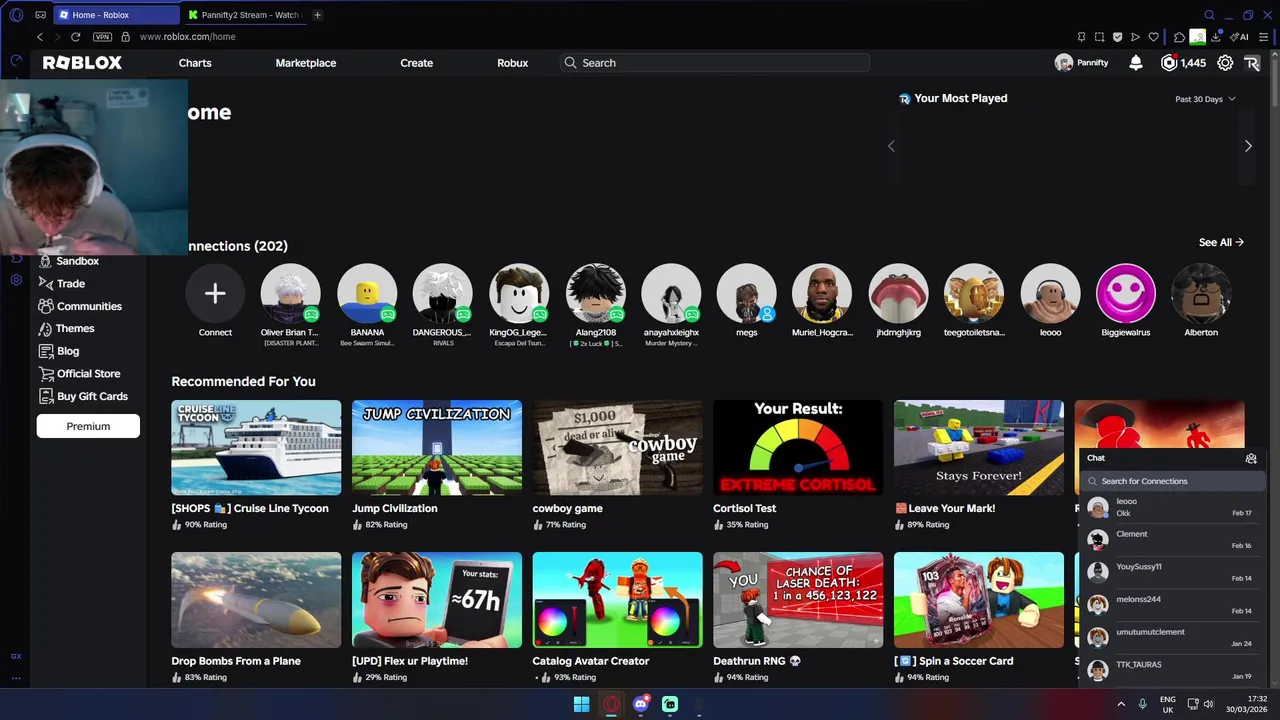
Task: Click the Buy Gift Cards icon
Action: [x=45, y=396]
